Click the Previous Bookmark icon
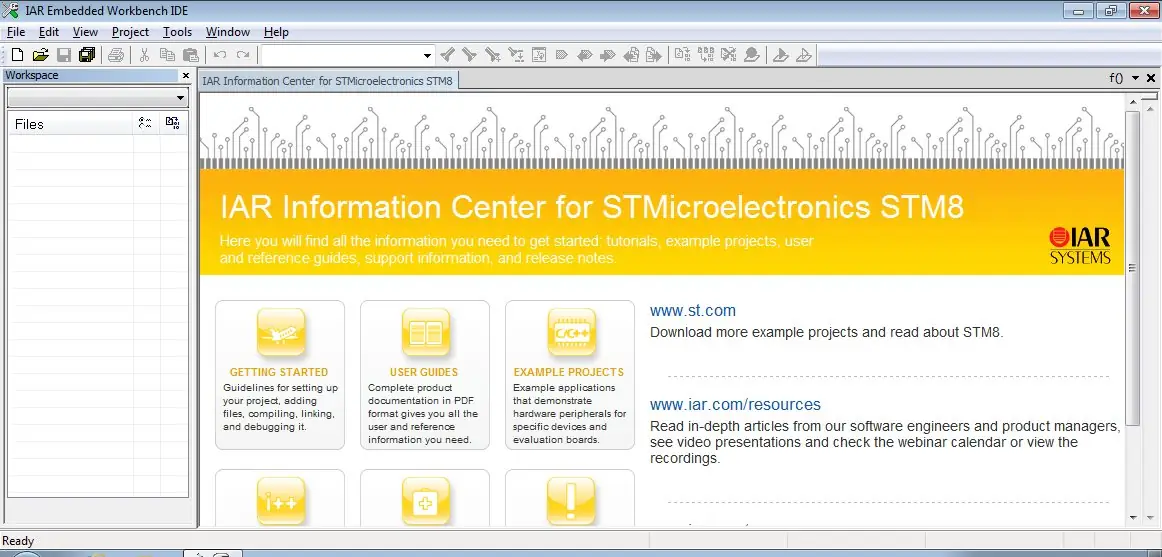Screen dimensions: 1162x557 (x=585, y=55)
